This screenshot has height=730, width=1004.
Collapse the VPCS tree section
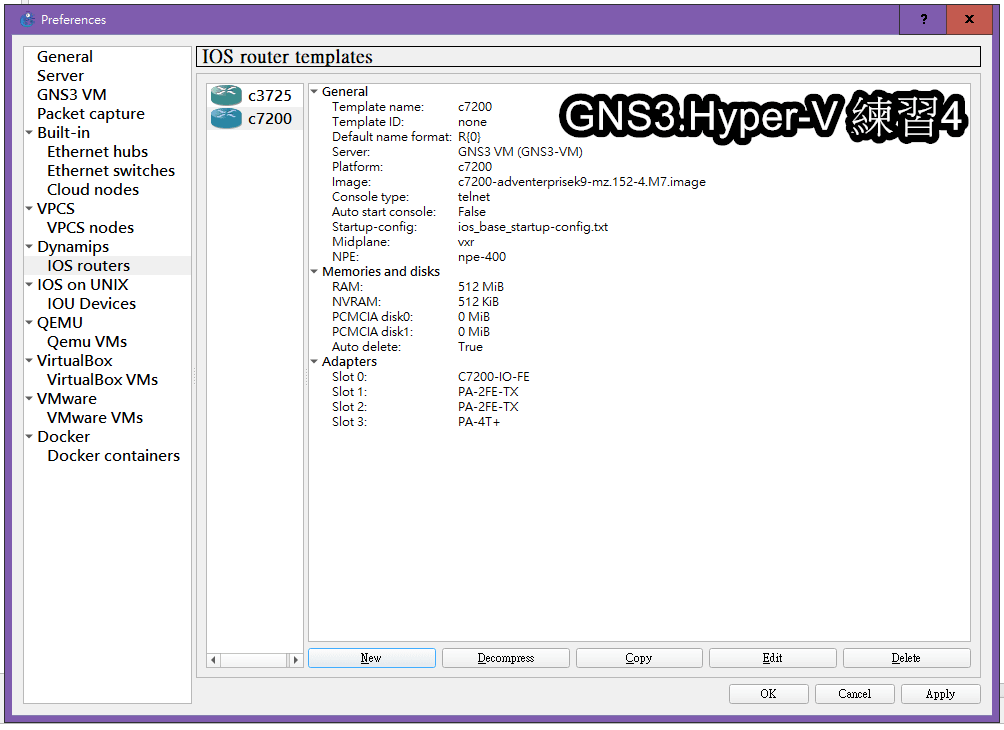coord(29,209)
